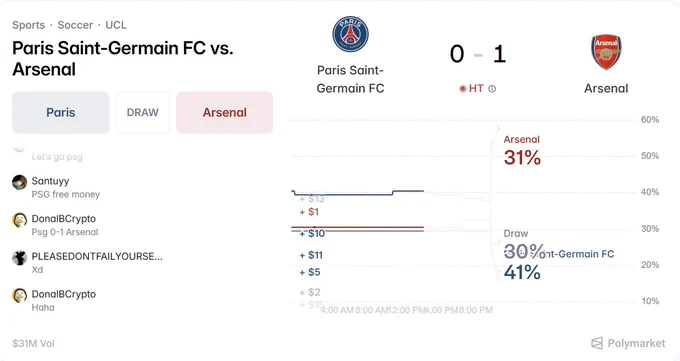Open the Soccer breadcrumb link
680x361 pixels.
tap(75, 25)
